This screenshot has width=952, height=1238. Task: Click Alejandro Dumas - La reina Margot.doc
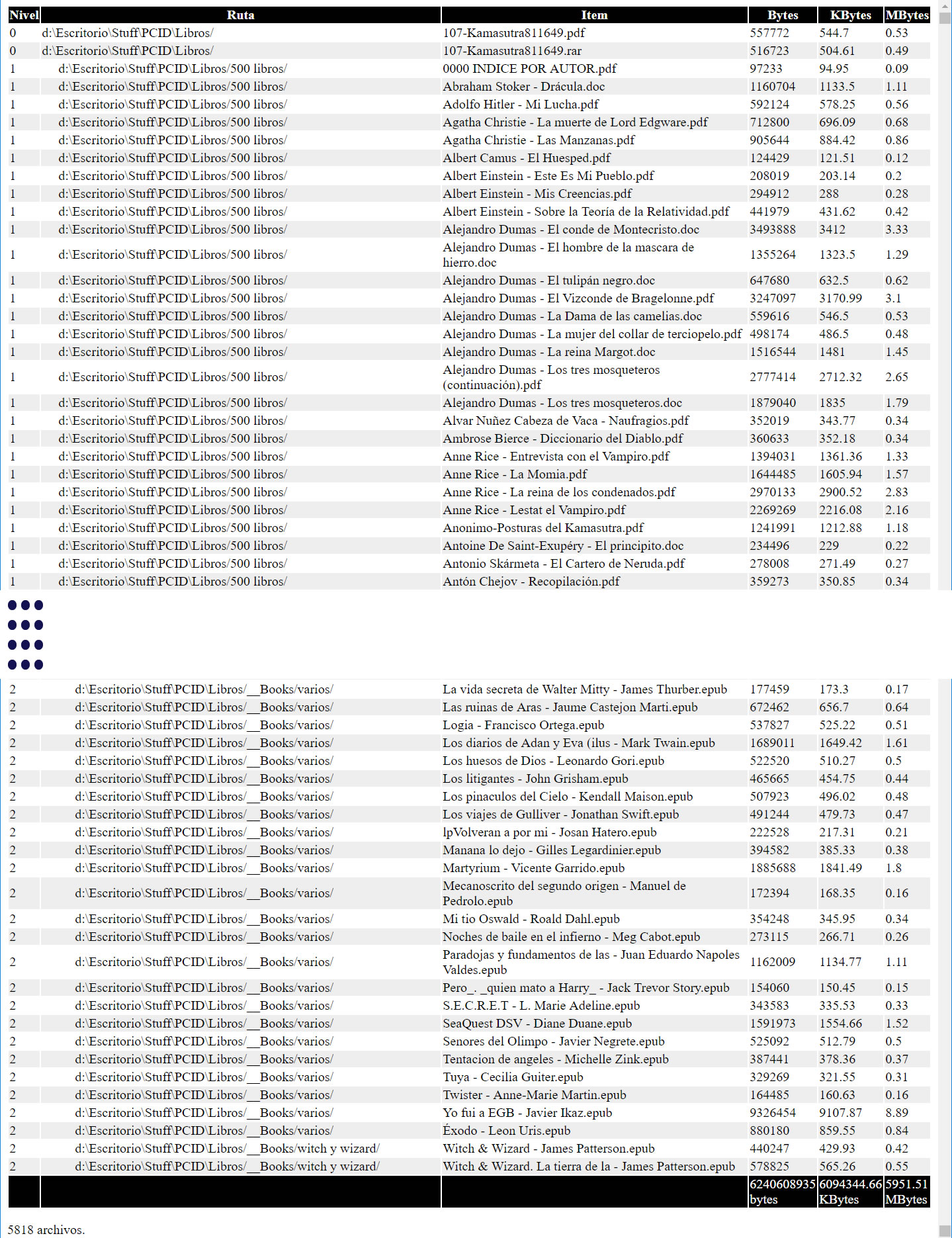click(549, 352)
